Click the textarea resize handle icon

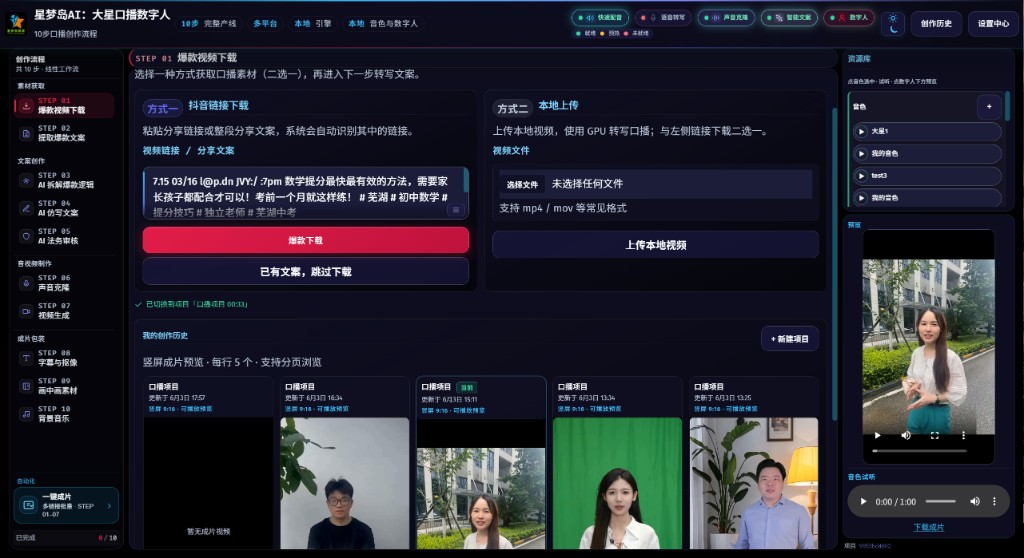coord(456,210)
